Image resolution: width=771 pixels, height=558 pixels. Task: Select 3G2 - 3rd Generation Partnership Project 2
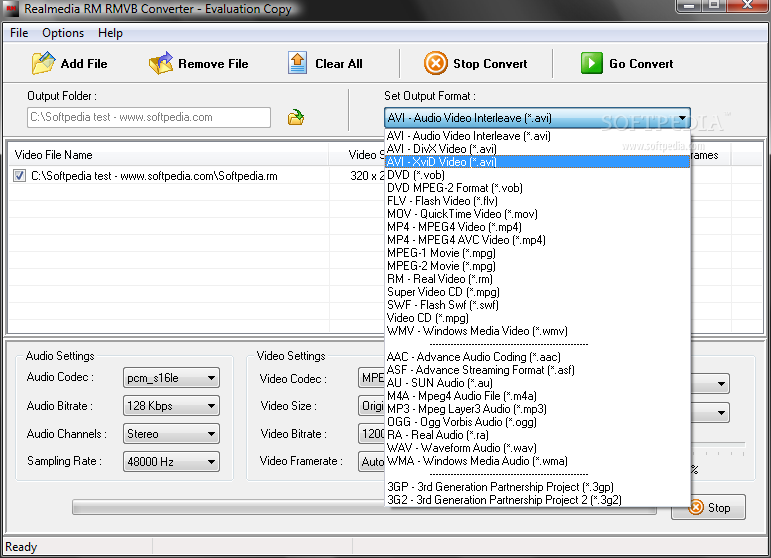pyautogui.click(x=537, y=500)
